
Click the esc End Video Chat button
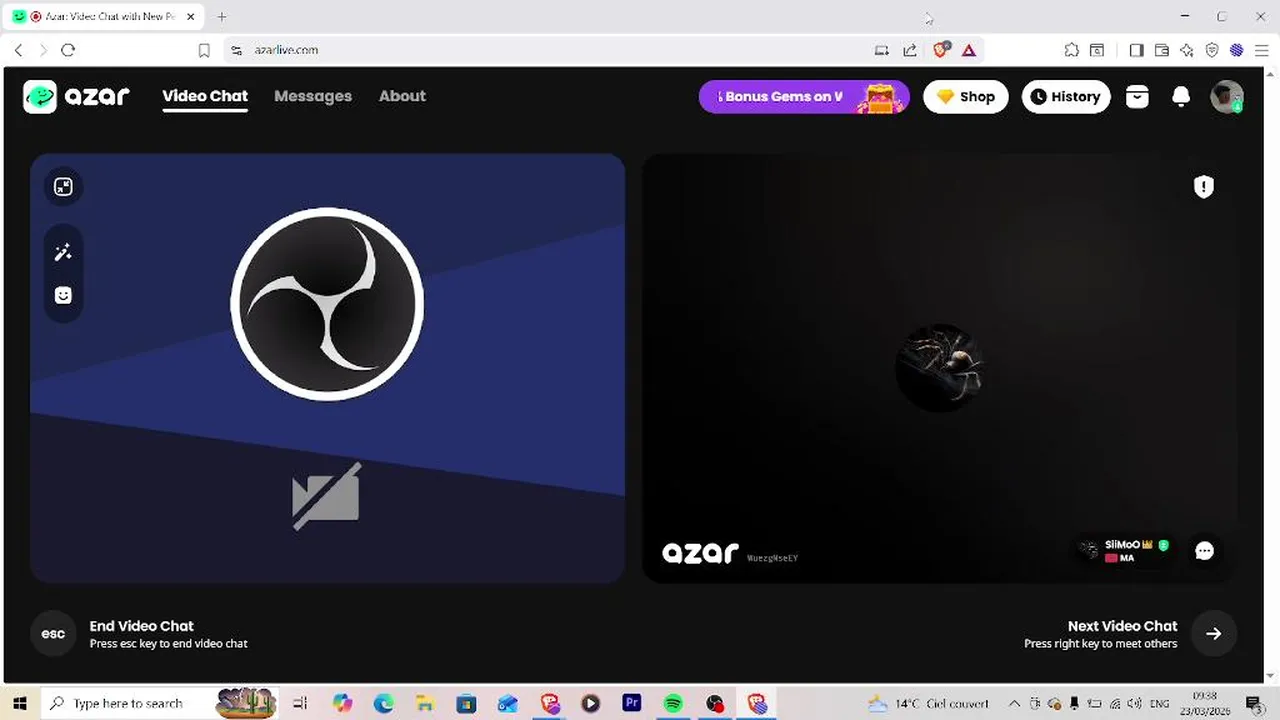coord(53,634)
